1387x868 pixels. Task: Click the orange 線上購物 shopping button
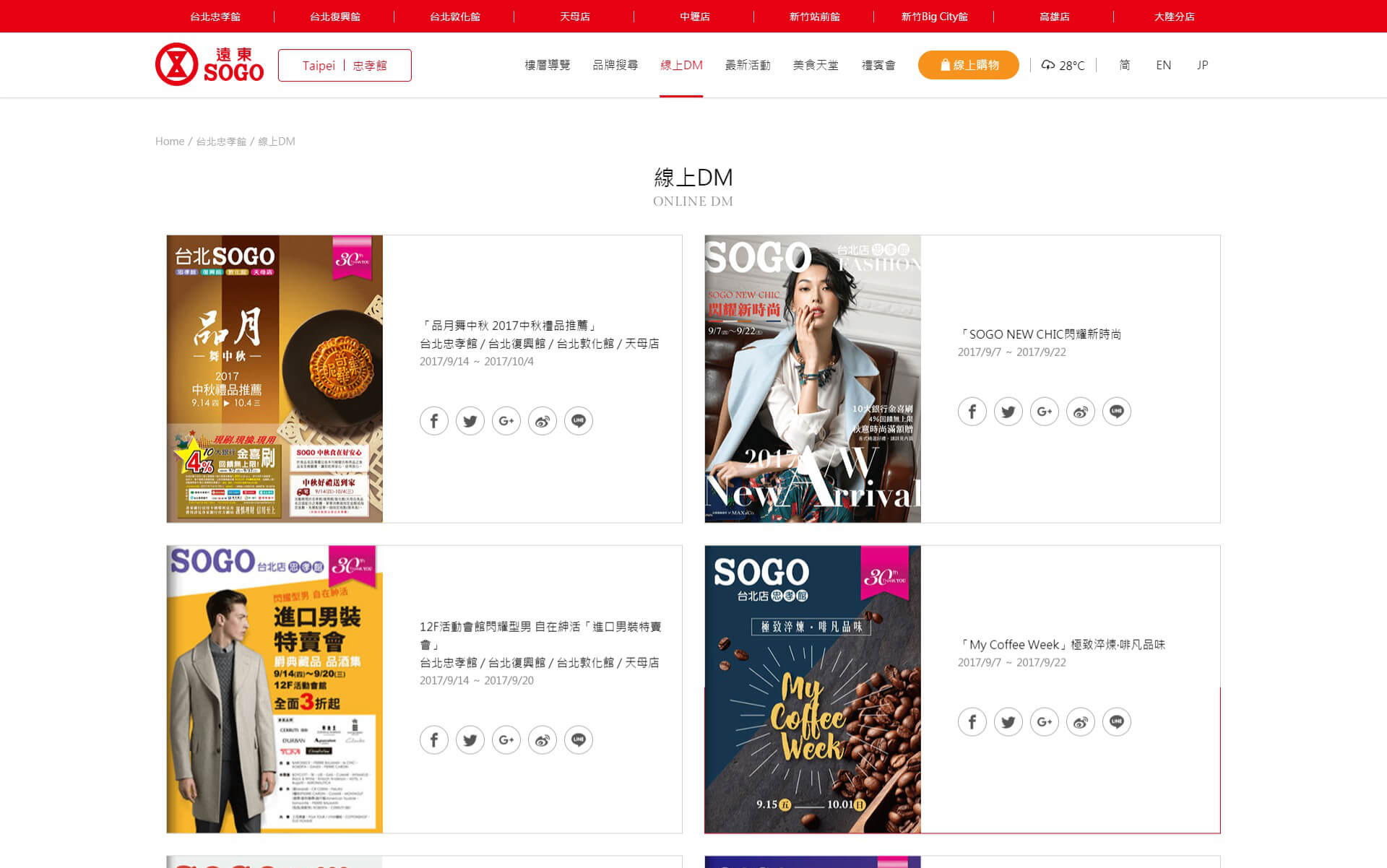click(969, 65)
